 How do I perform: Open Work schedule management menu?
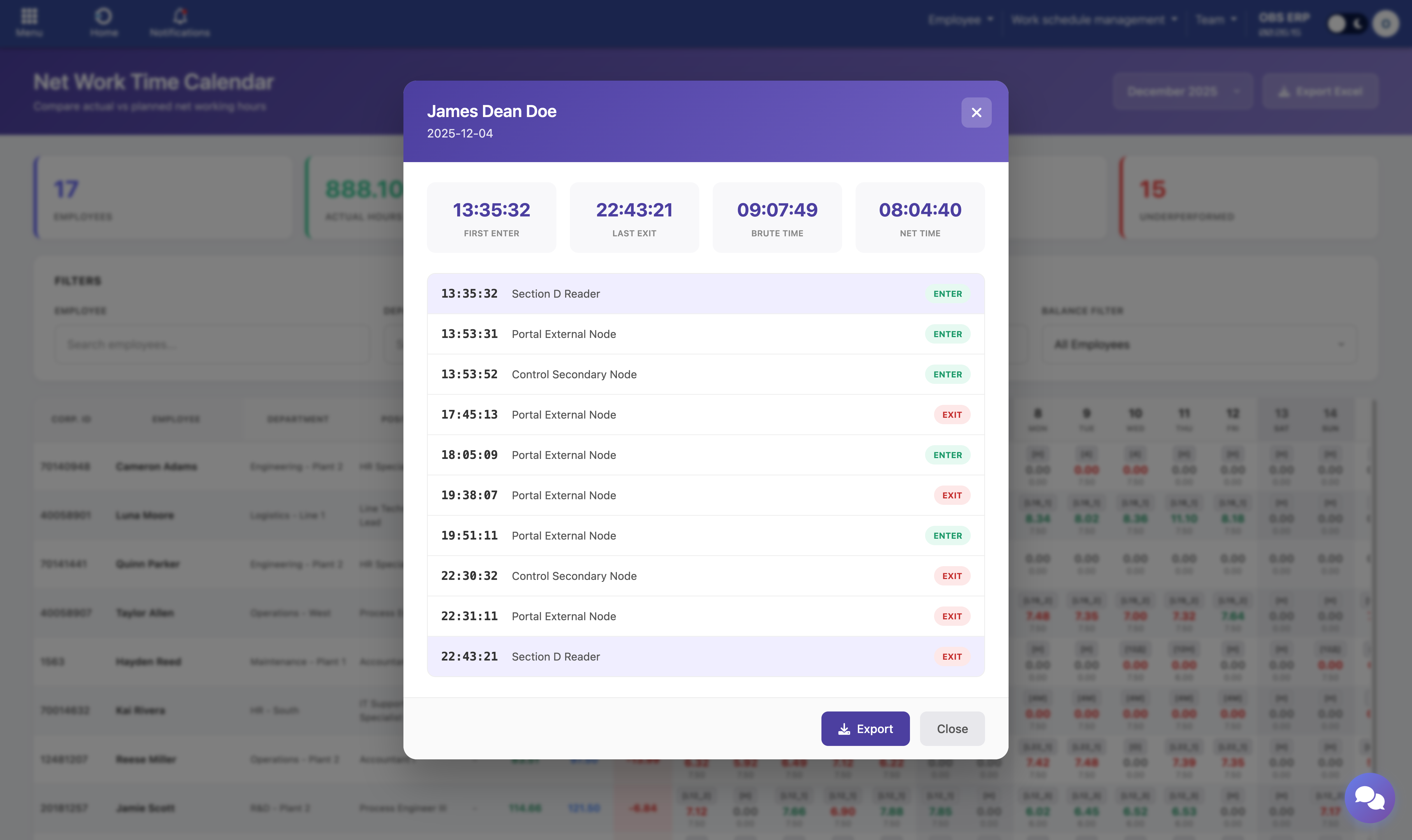tap(1094, 20)
